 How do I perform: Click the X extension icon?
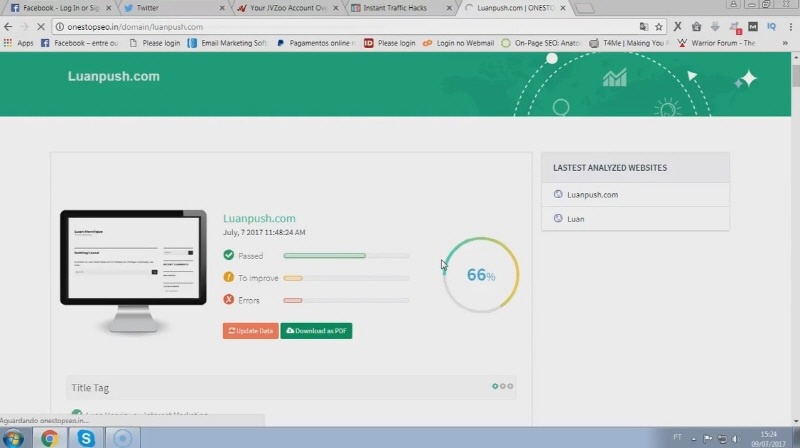678,27
